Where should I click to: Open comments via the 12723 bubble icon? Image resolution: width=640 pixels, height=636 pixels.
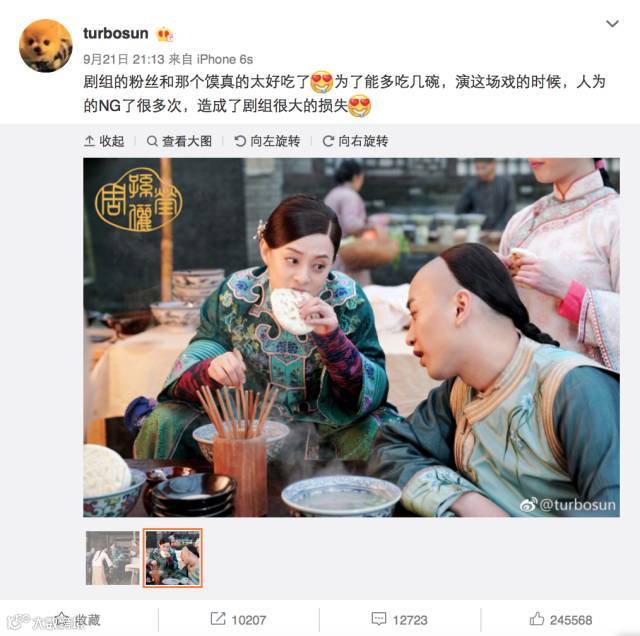(379, 619)
